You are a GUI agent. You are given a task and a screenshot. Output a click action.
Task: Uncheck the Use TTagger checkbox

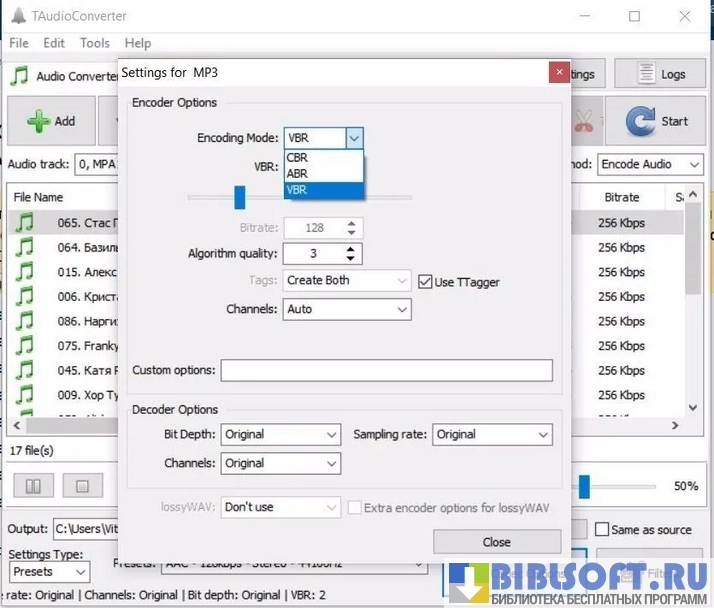[x=425, y=282]
